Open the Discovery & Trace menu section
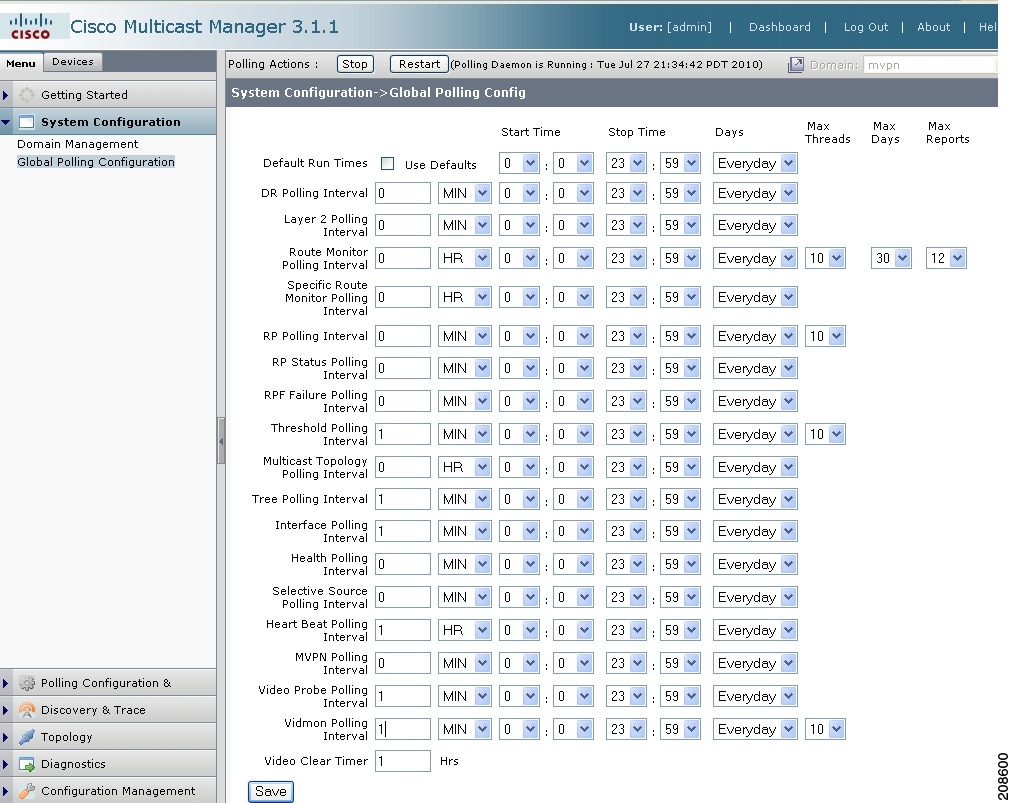This screenshot has height=803, width=1015. (108, 710)
